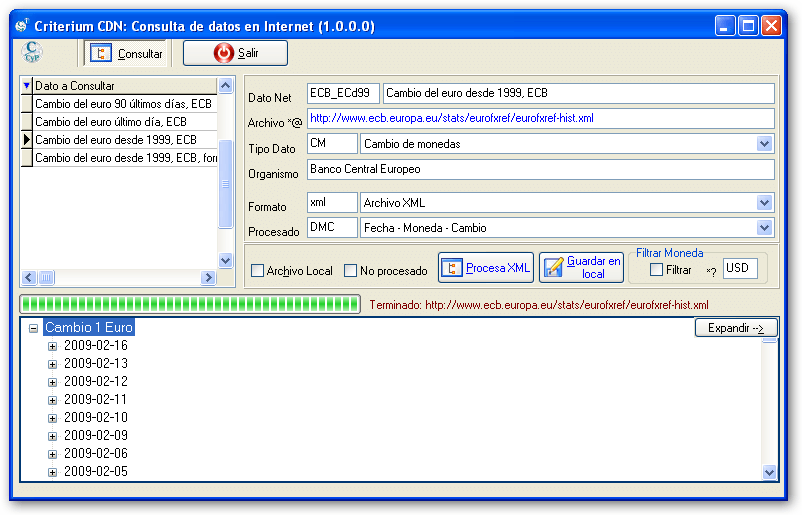The height and width of the screenshot is (515, 802).
Task: Select row Cambio del euro 90 últimos días, ECB
Action: (125, 104)
